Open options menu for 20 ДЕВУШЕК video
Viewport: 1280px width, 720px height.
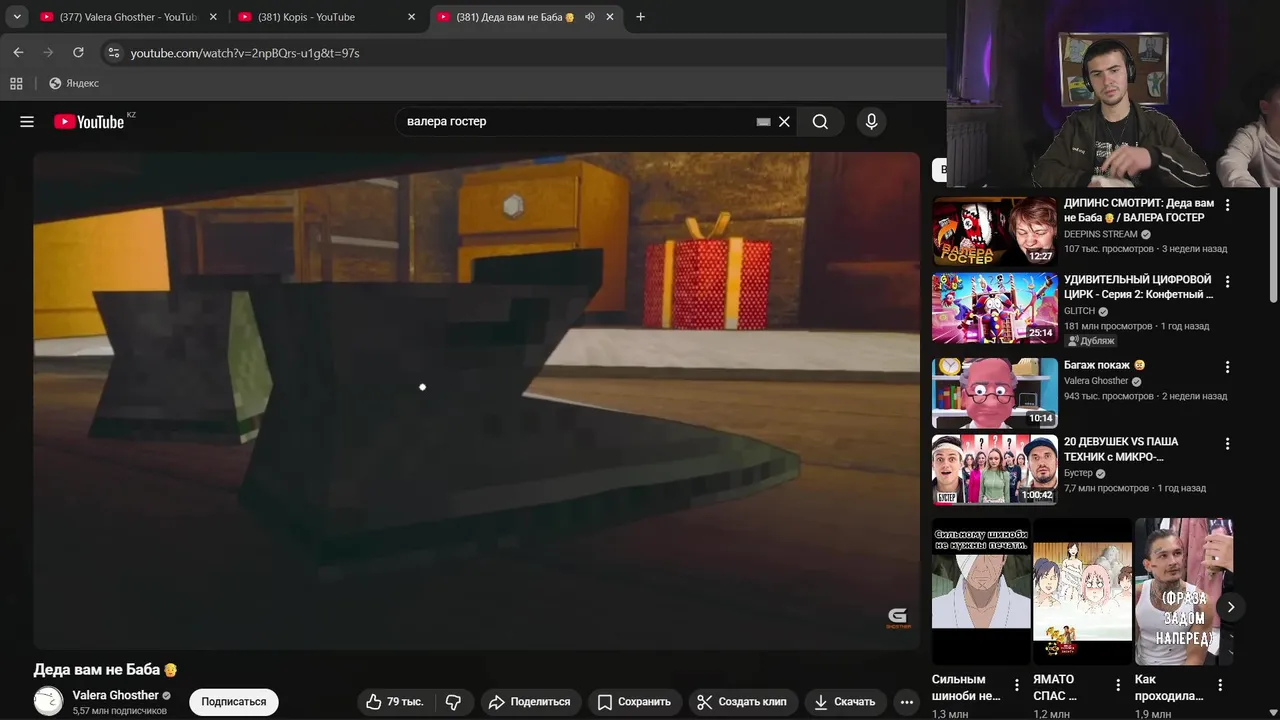coord(1227,444)
